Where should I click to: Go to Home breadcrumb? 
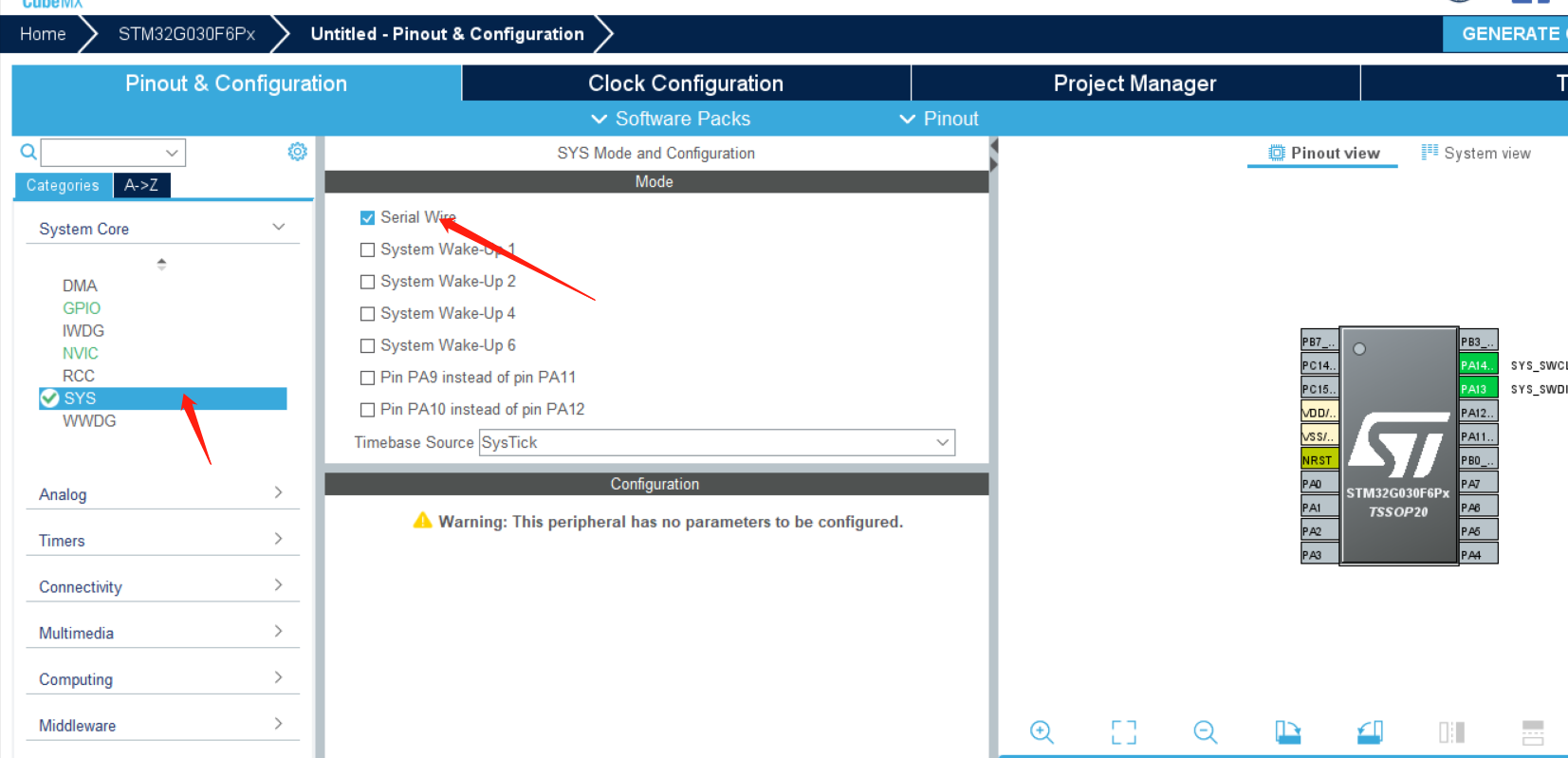tap(43, 34)
